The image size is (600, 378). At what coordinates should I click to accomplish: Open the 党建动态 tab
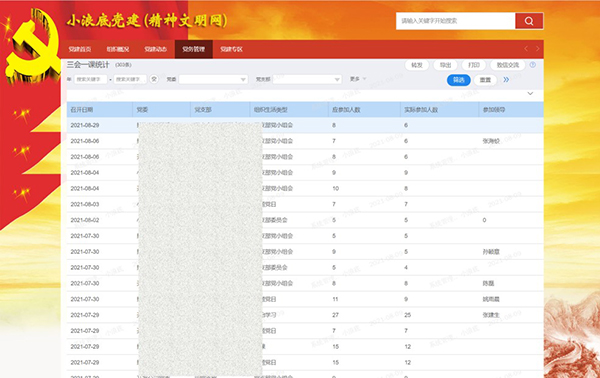156,49
